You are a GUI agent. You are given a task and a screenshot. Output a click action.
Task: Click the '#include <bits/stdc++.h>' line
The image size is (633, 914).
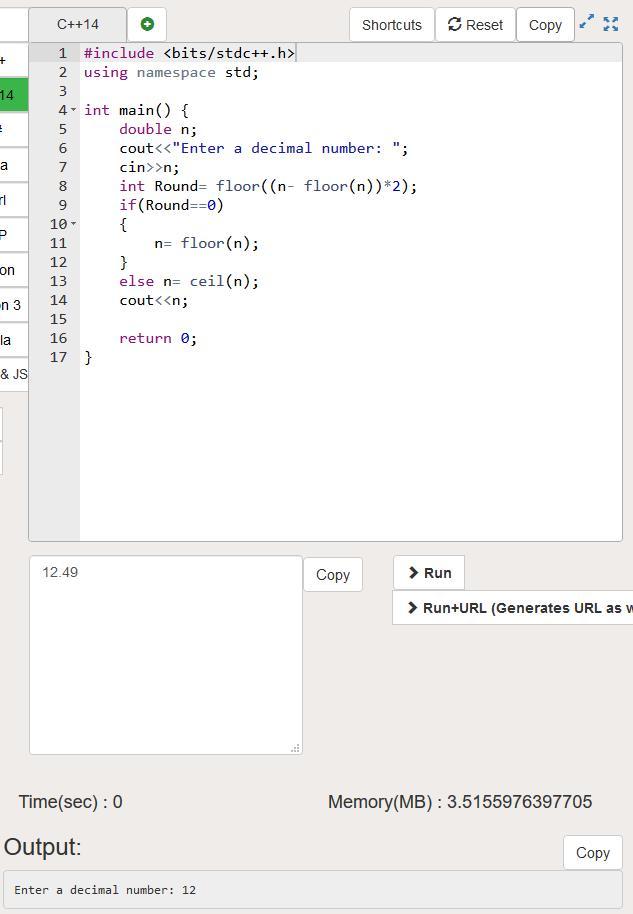point(189,53)
